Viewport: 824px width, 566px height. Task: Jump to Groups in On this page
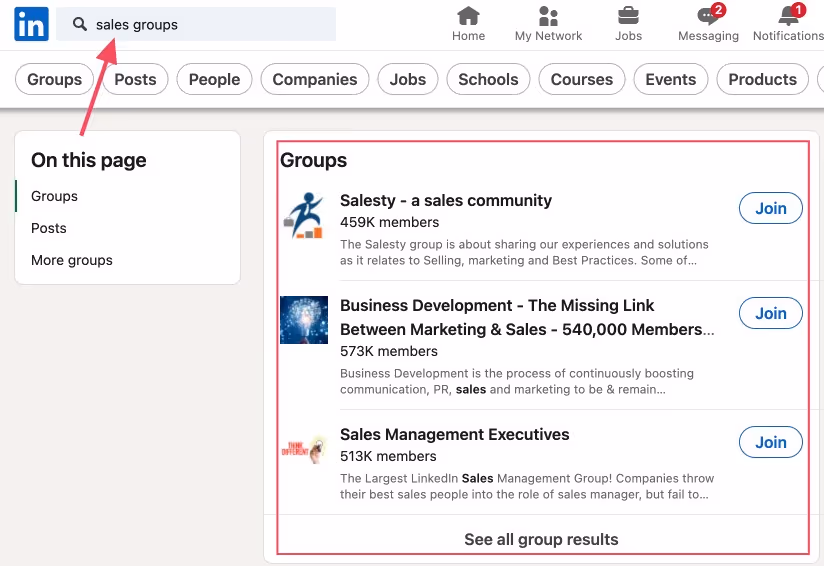[x=54, y=196]
